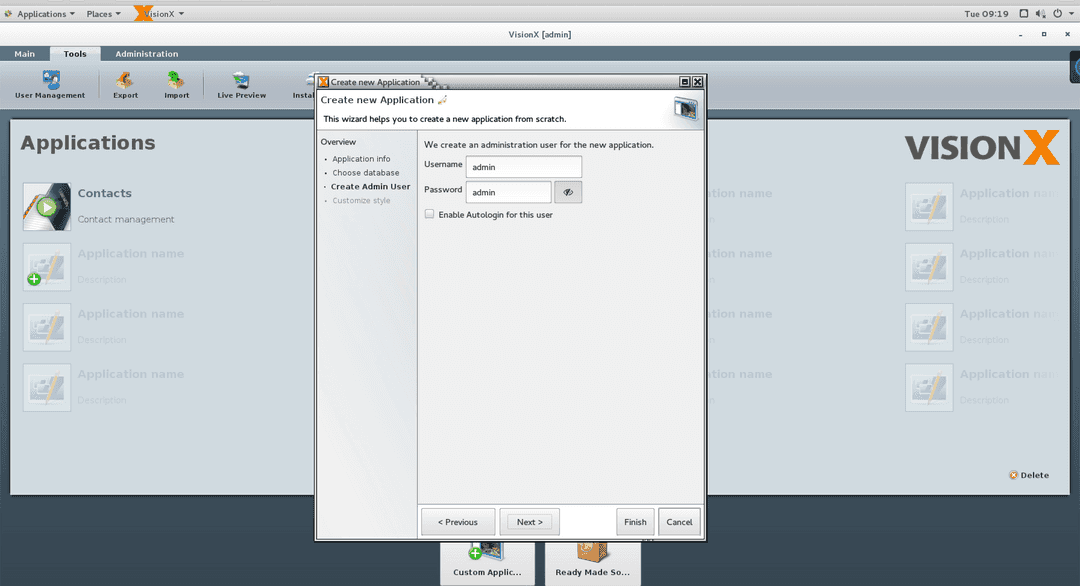Click the Import toolbar icon
This screenshot has width=1080, height=586.
click(x=176, y=85)
